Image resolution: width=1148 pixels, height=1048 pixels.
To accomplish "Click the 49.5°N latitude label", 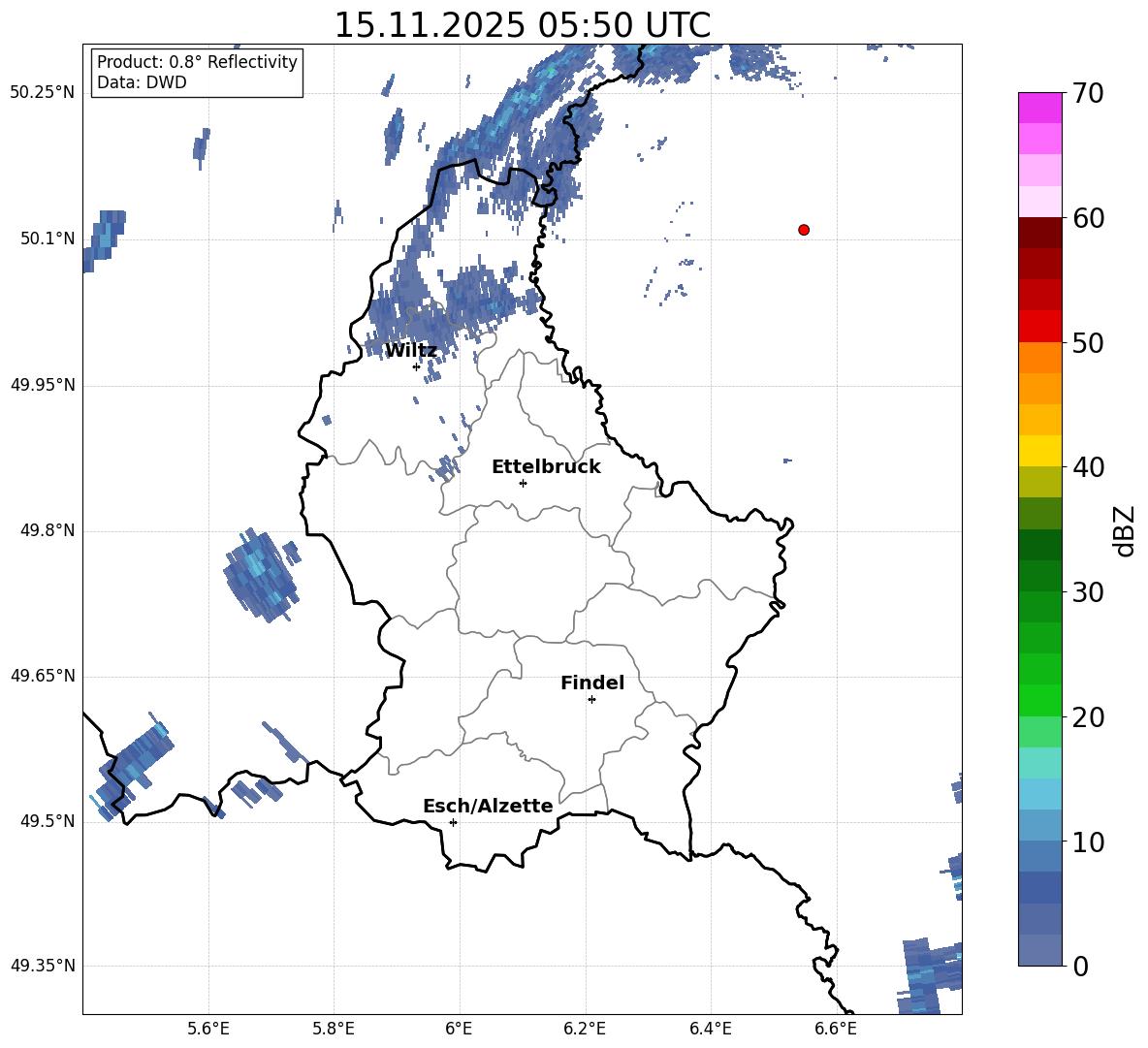I will coord(48,821).
